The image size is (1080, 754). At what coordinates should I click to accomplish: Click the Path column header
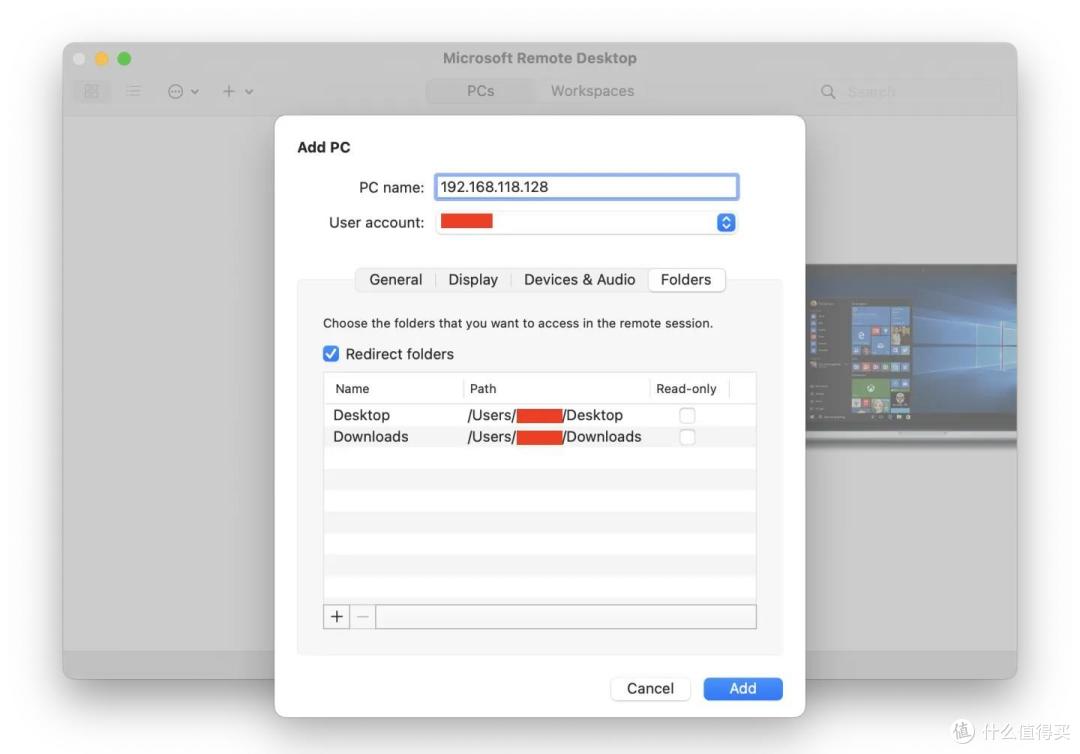pyautogui.click(x=557, y=388)
